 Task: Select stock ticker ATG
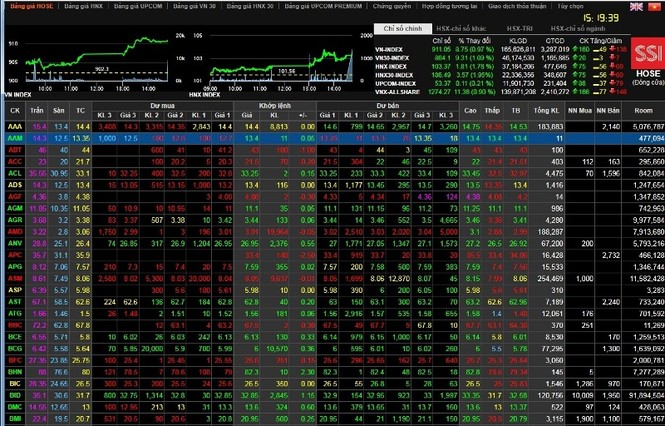coord(15,313)
